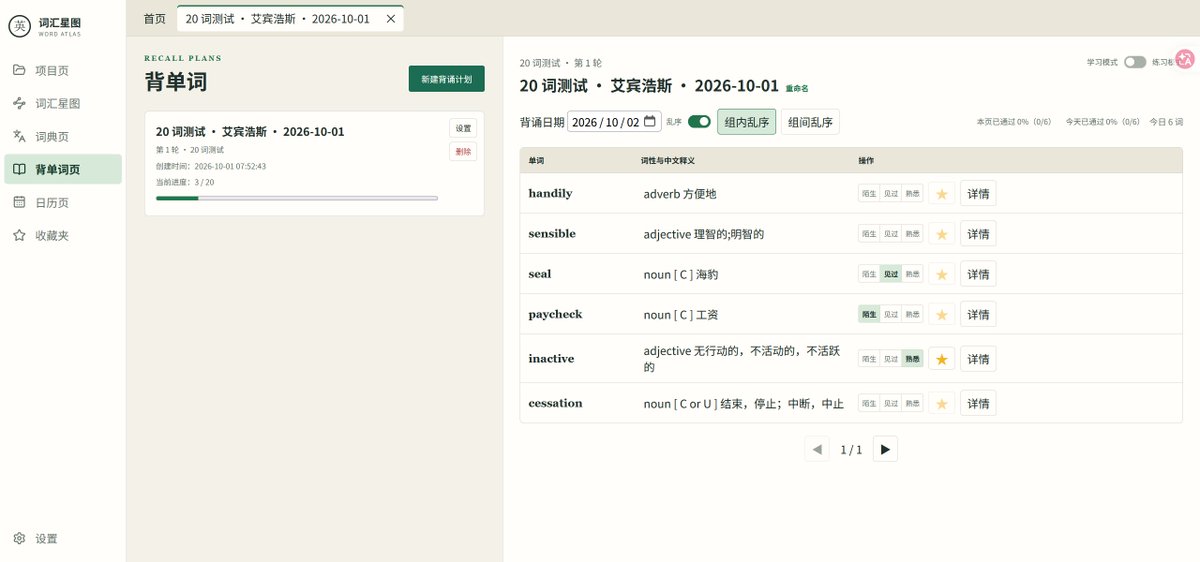Click 今日 6 词 stat
Viewport: 1200px width, 562px height.
click(x=1166, y=122)
